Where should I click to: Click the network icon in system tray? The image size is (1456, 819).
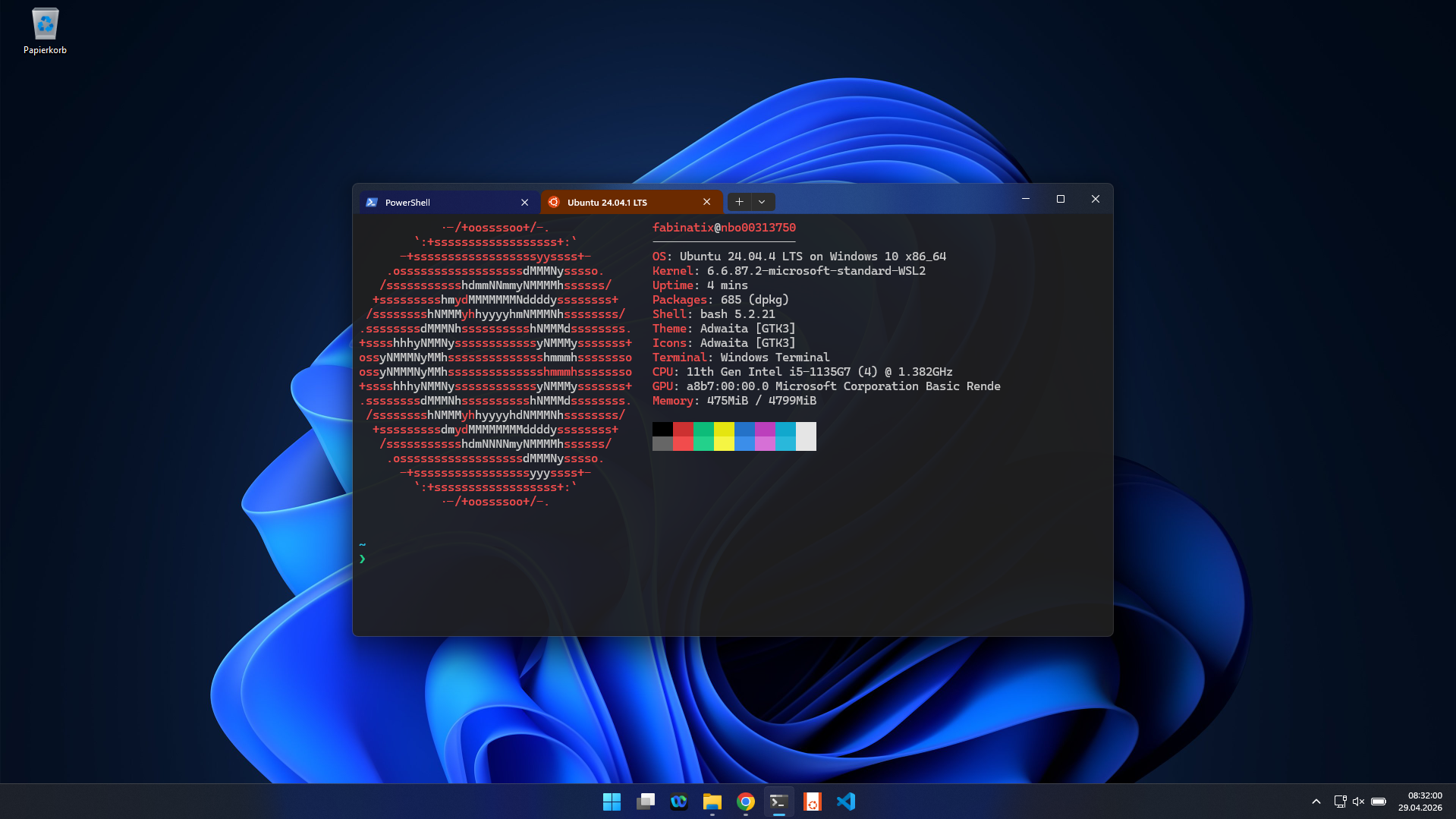pos(1341,802)
